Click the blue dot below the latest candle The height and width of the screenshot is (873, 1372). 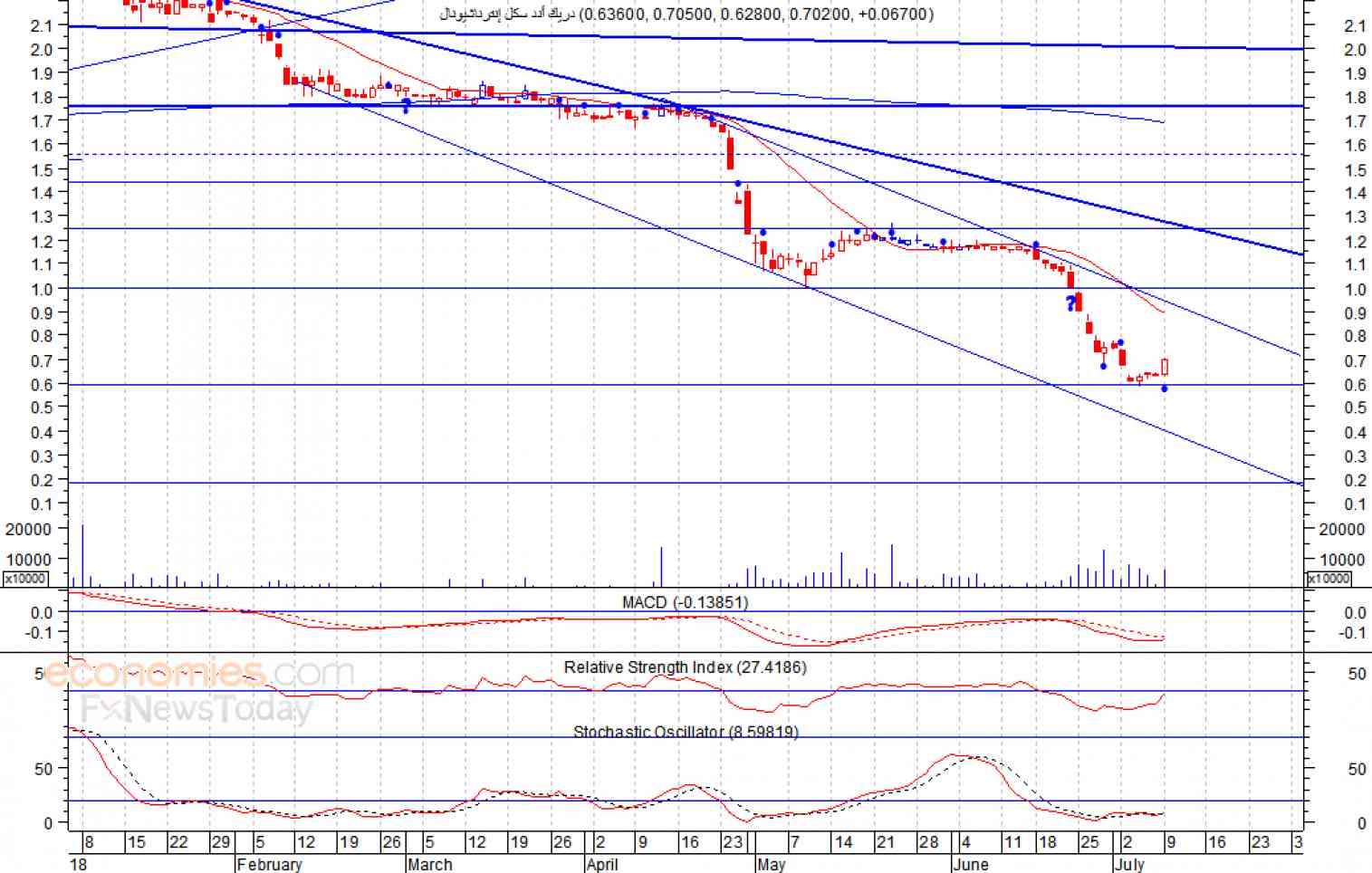1164,389
